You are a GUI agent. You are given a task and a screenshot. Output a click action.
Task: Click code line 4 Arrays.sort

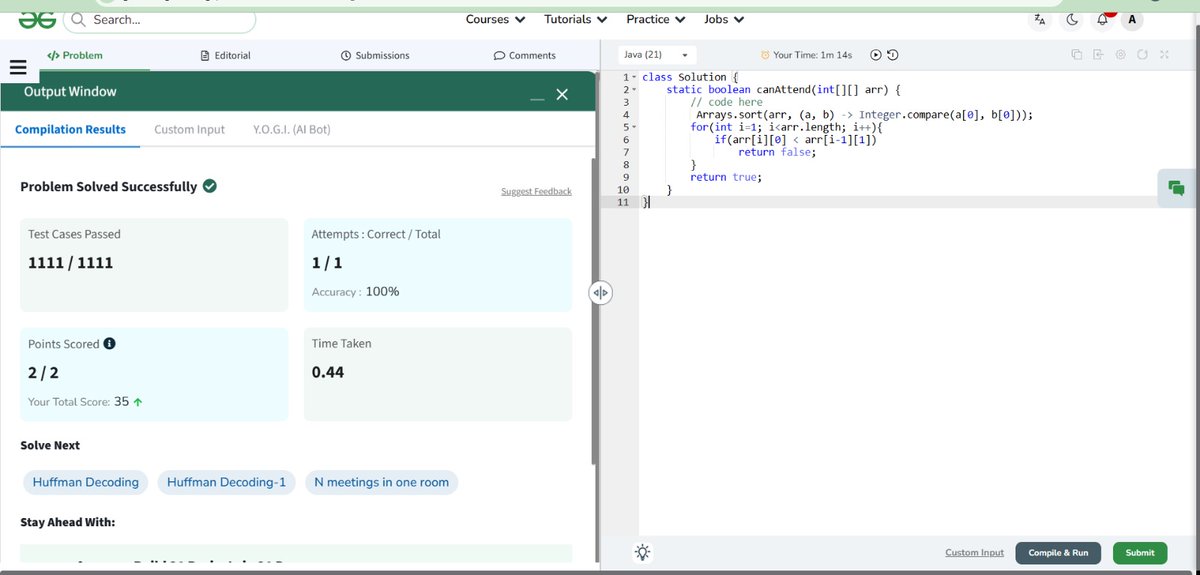click(864, 115)
